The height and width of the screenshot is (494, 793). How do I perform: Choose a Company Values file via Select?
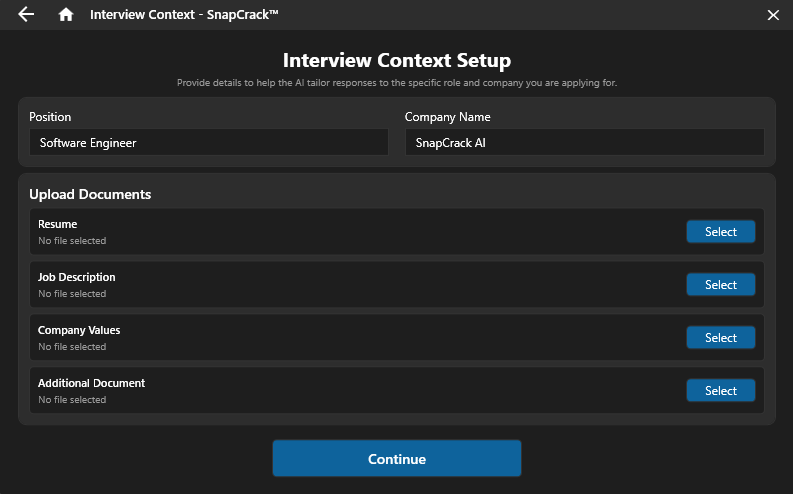click(720, 338)
